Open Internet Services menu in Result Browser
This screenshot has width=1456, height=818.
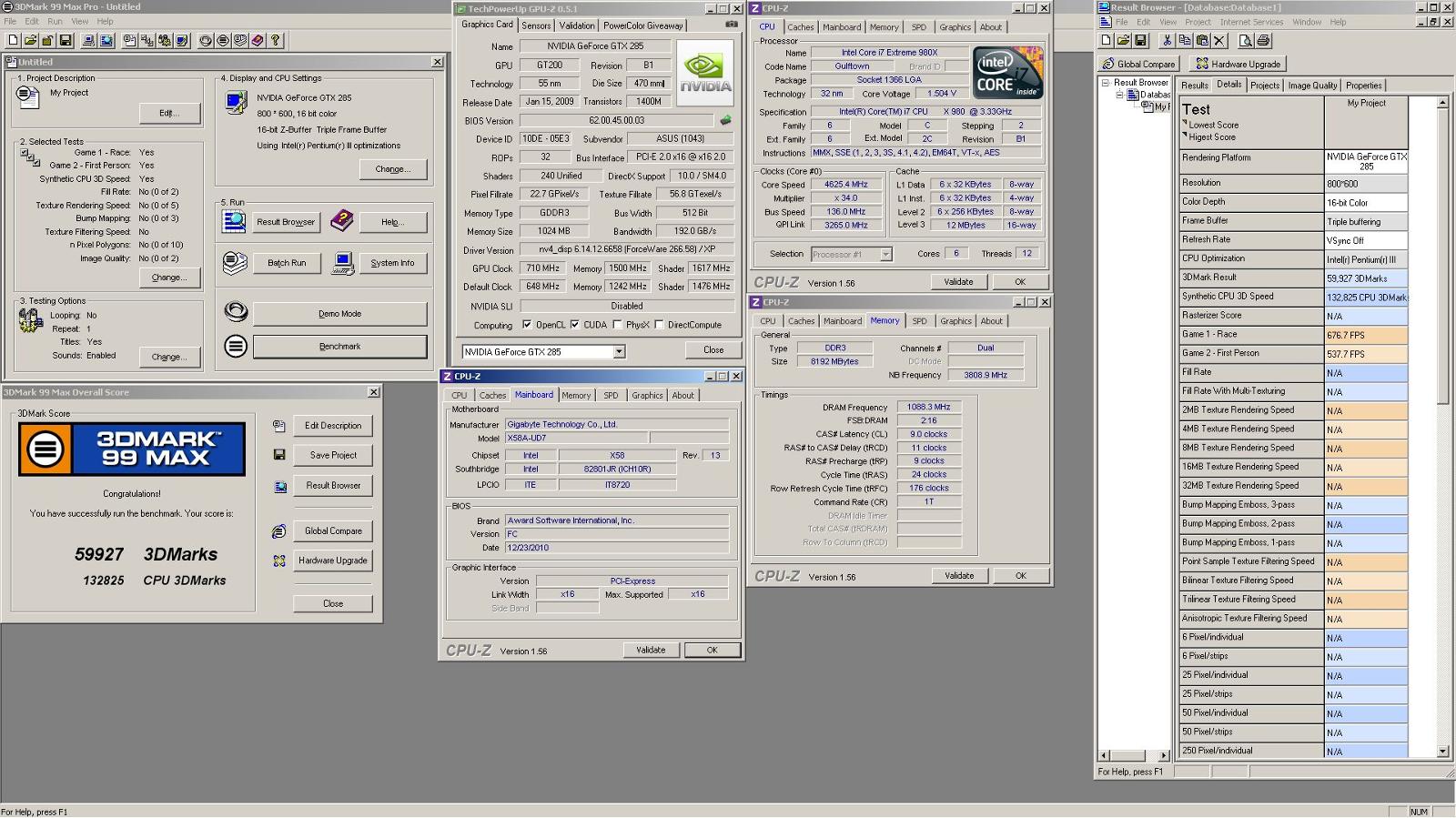click(x=1251, y=22)
